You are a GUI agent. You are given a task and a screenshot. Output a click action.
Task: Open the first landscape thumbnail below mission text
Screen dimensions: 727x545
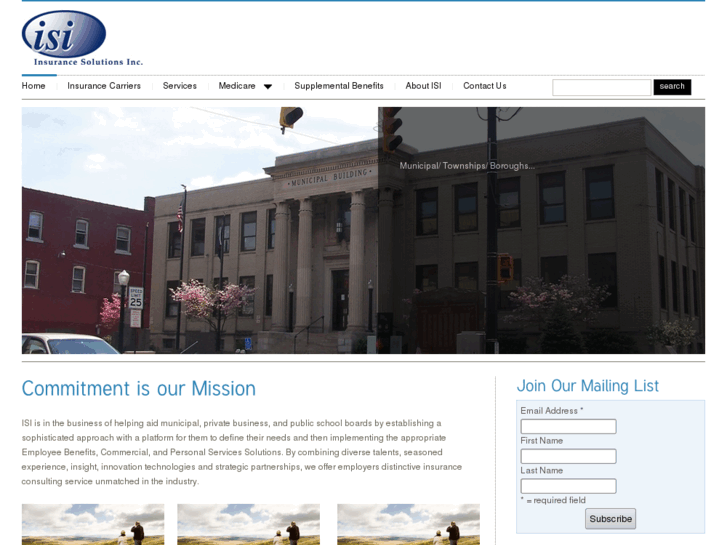tap(93, 524)
